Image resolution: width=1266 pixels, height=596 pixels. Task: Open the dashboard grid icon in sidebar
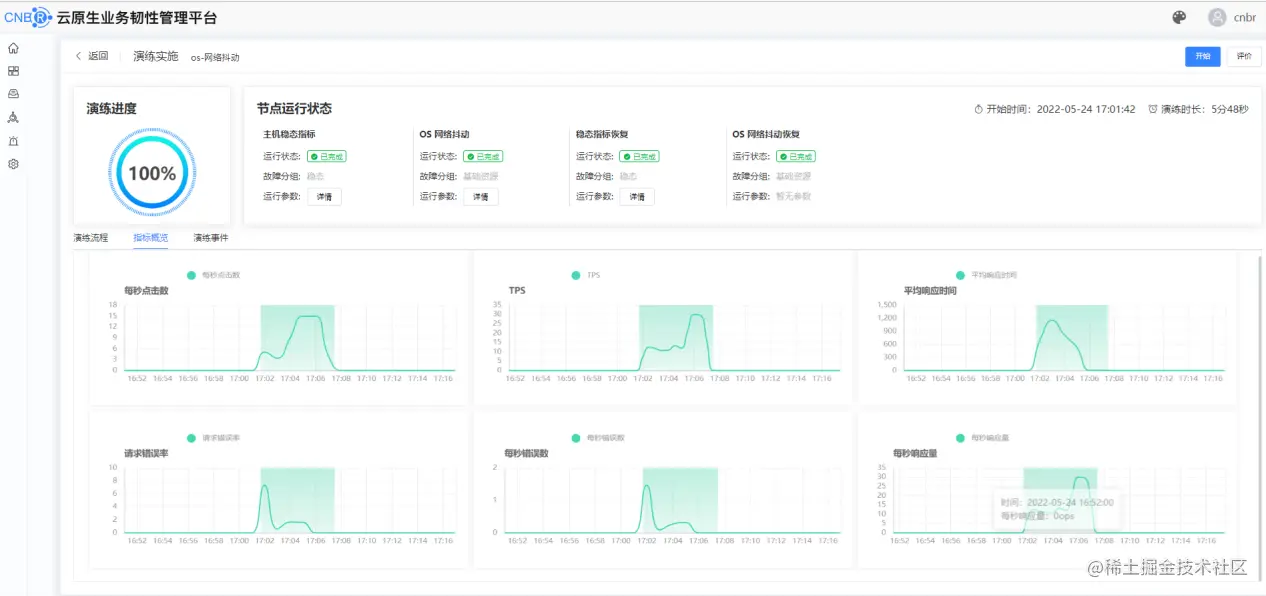[x=13, y=71]
